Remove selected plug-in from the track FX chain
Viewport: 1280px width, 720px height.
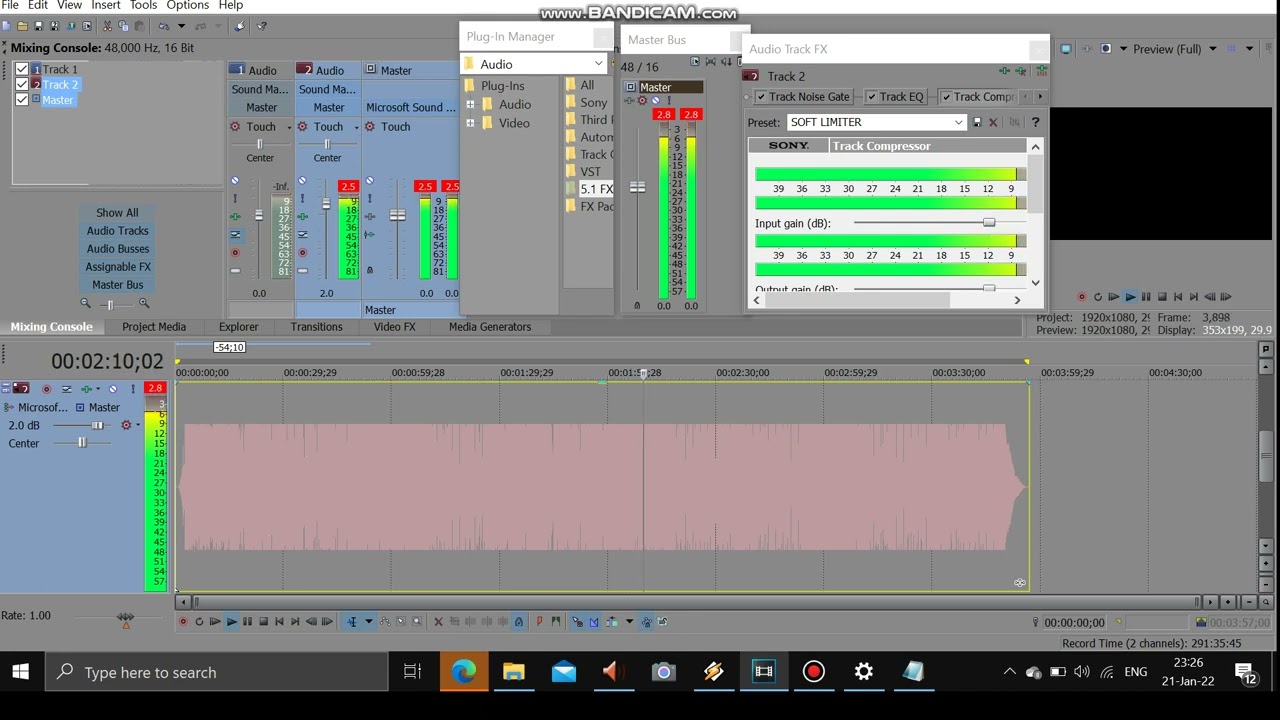click(1019, 71)
